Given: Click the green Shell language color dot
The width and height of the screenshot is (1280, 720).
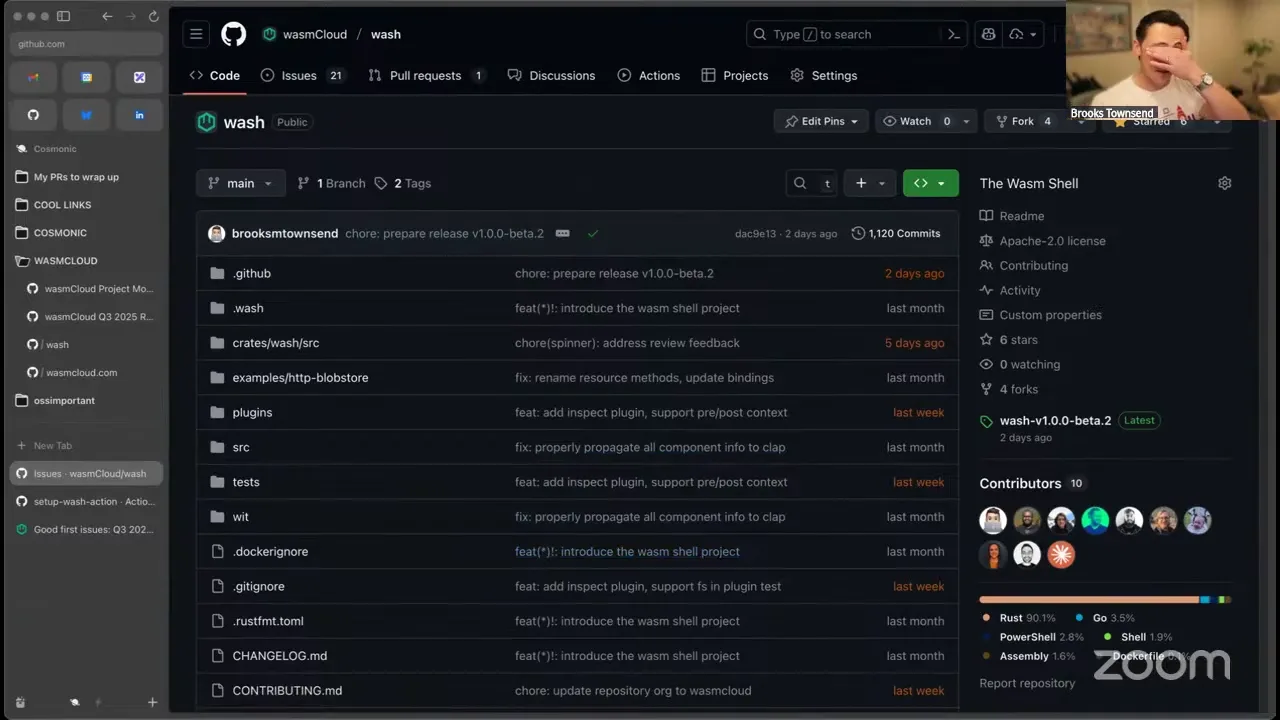Looking at the screenshot, I should point(1108,637).
